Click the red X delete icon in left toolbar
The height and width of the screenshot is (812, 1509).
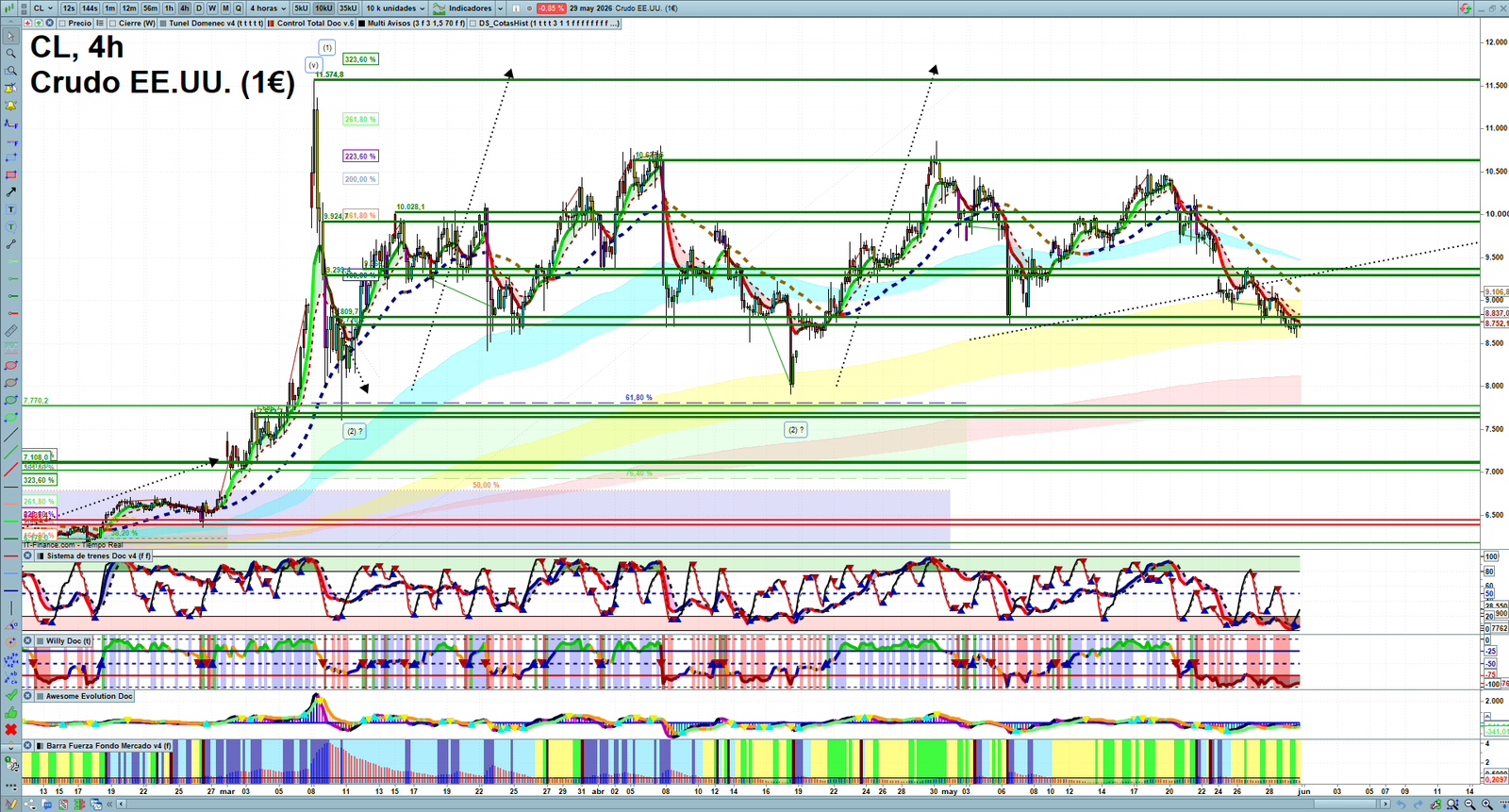pyautogui.click(x=10, y=730)
